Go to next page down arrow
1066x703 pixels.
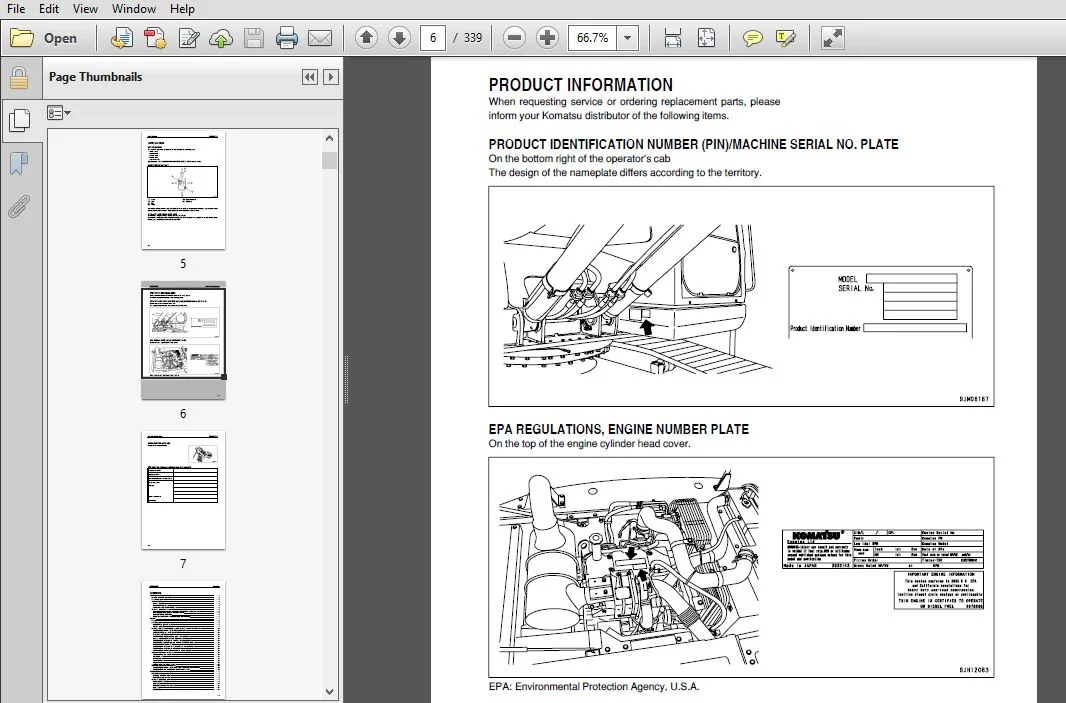point(399,38)
